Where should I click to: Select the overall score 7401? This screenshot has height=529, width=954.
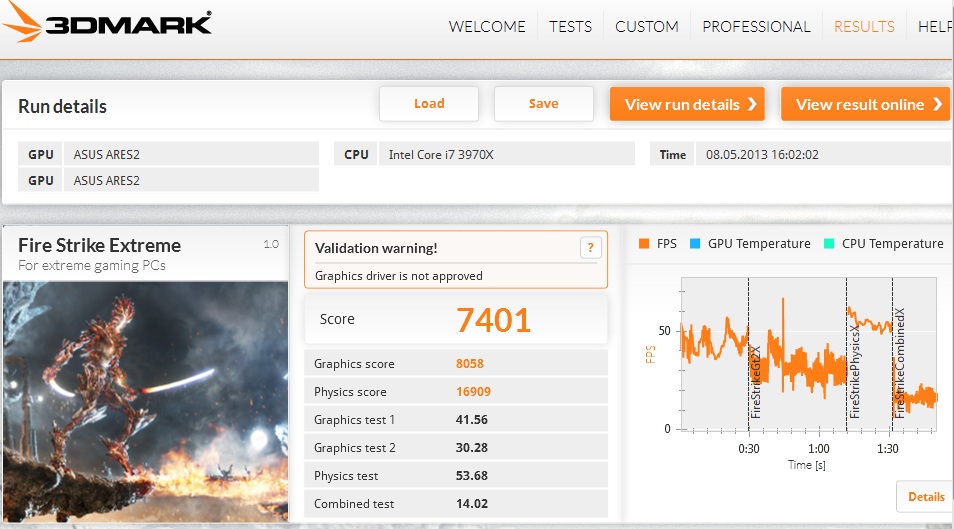tap(493, 320)
